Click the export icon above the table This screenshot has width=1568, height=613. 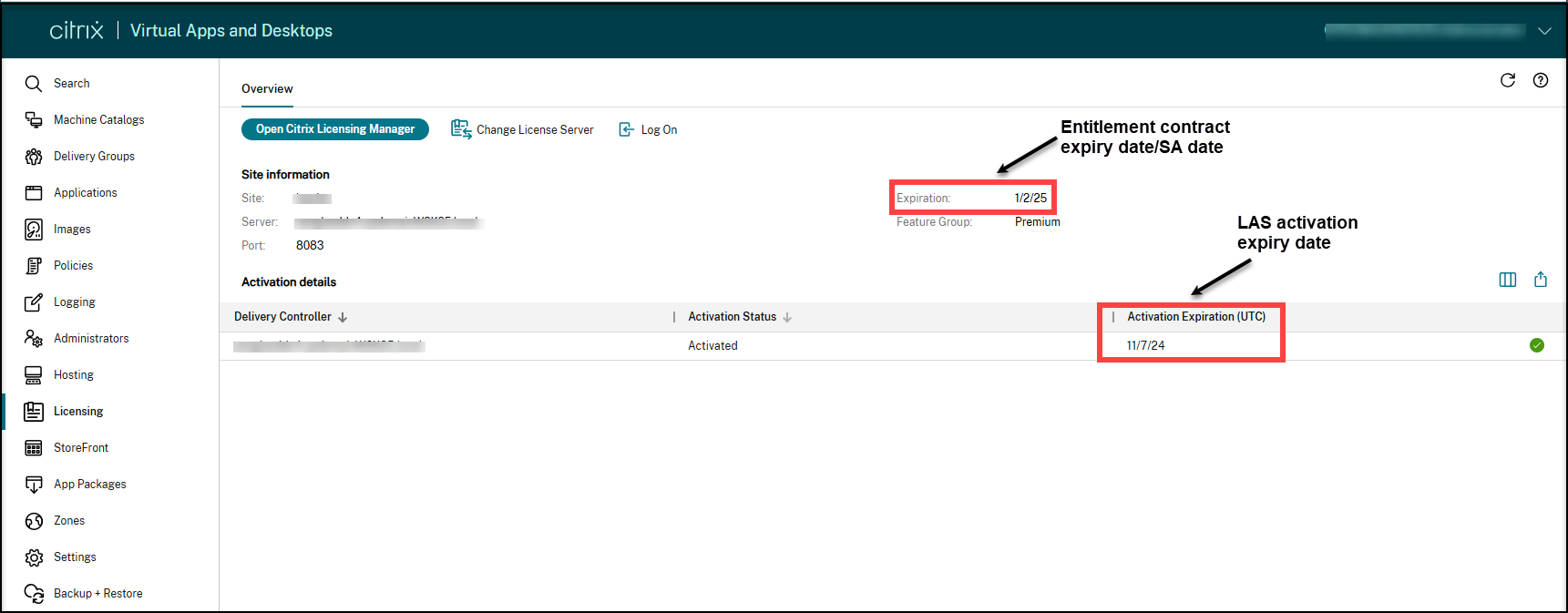pos(1541,280)
